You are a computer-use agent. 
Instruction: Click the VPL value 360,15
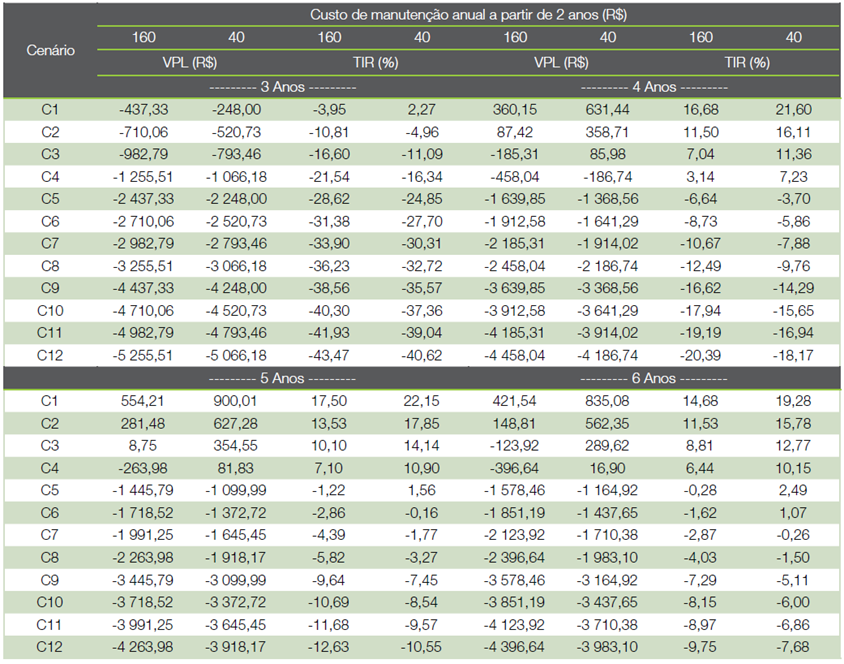[515, 109]
